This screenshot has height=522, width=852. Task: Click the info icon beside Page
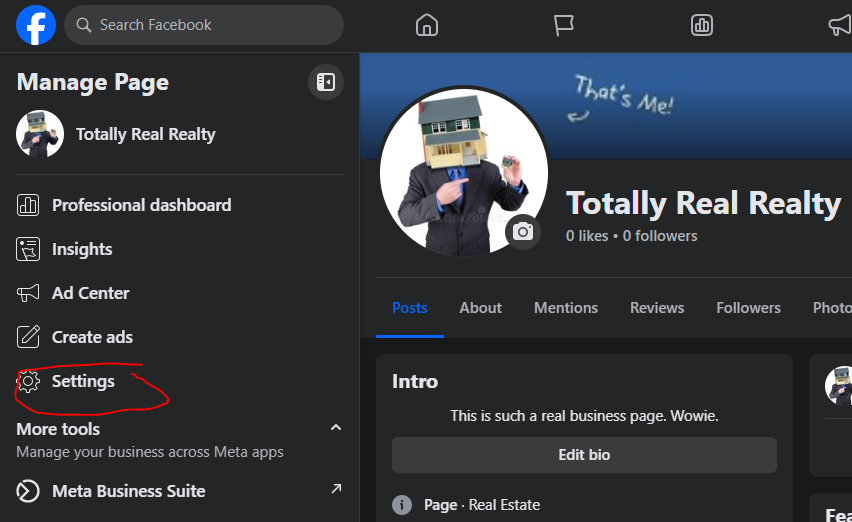click(x=402, y=505)
